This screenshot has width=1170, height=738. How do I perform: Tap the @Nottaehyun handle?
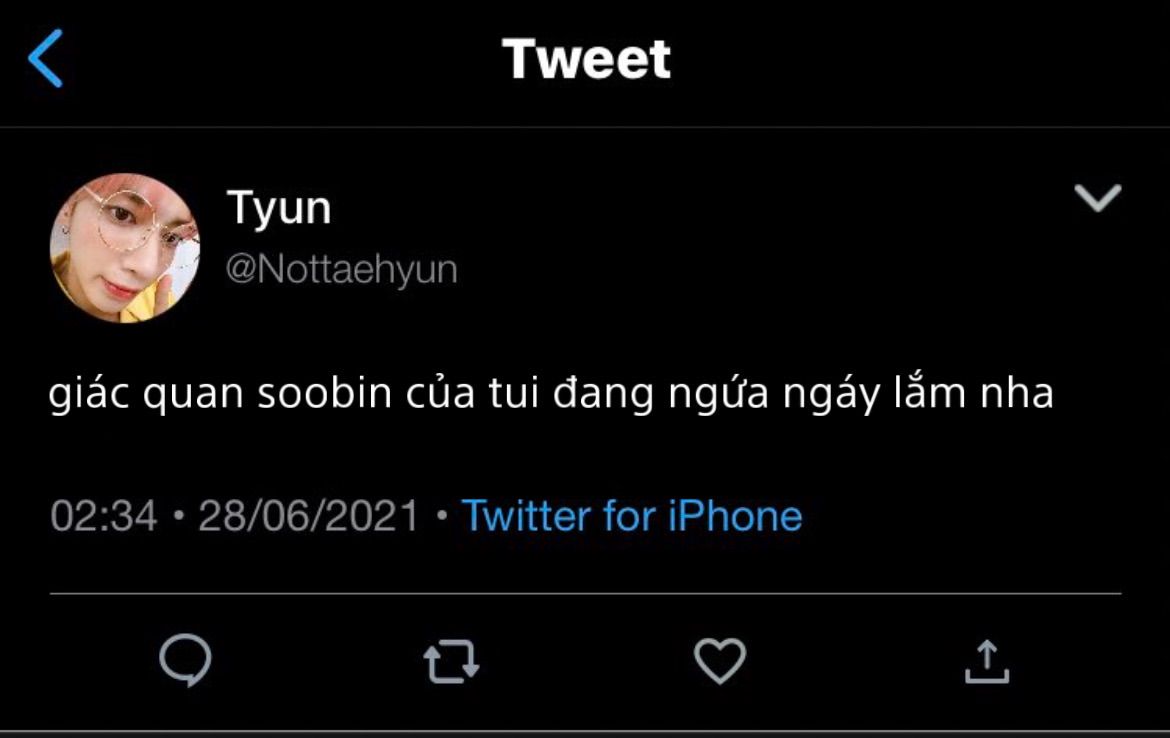(x=342, y=269)
